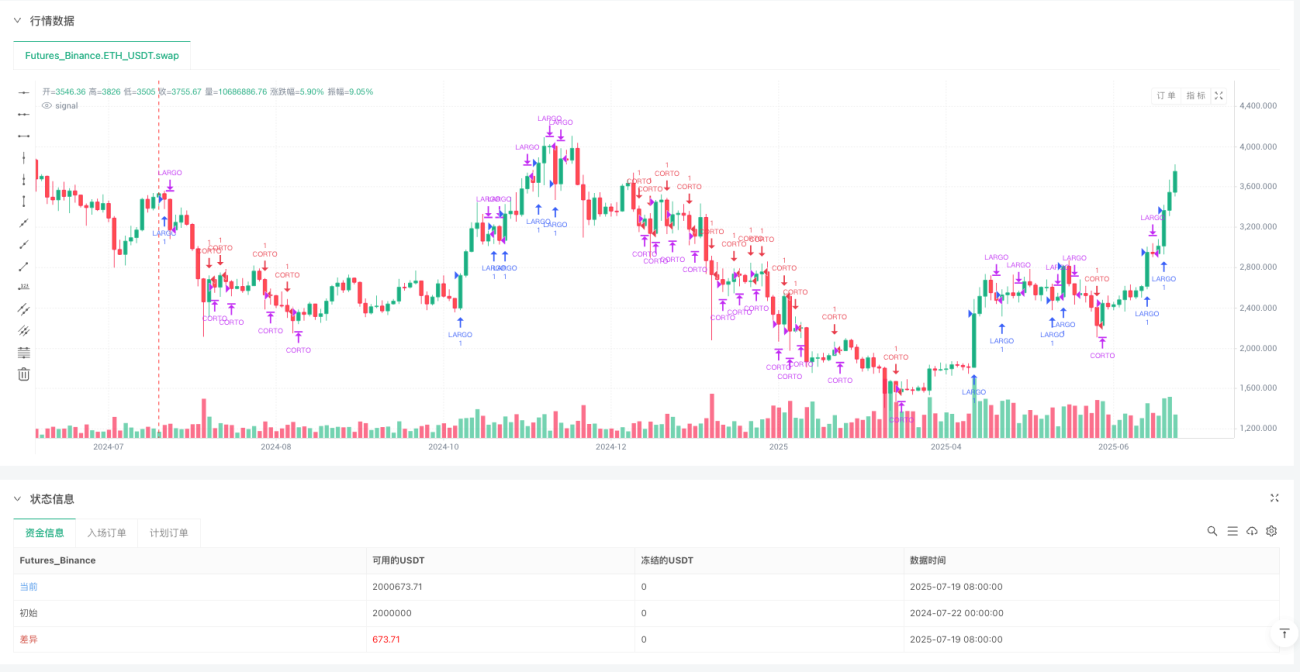Click the chart fullscreen expand icon
1300x672 pixels.
(1218, 96)
